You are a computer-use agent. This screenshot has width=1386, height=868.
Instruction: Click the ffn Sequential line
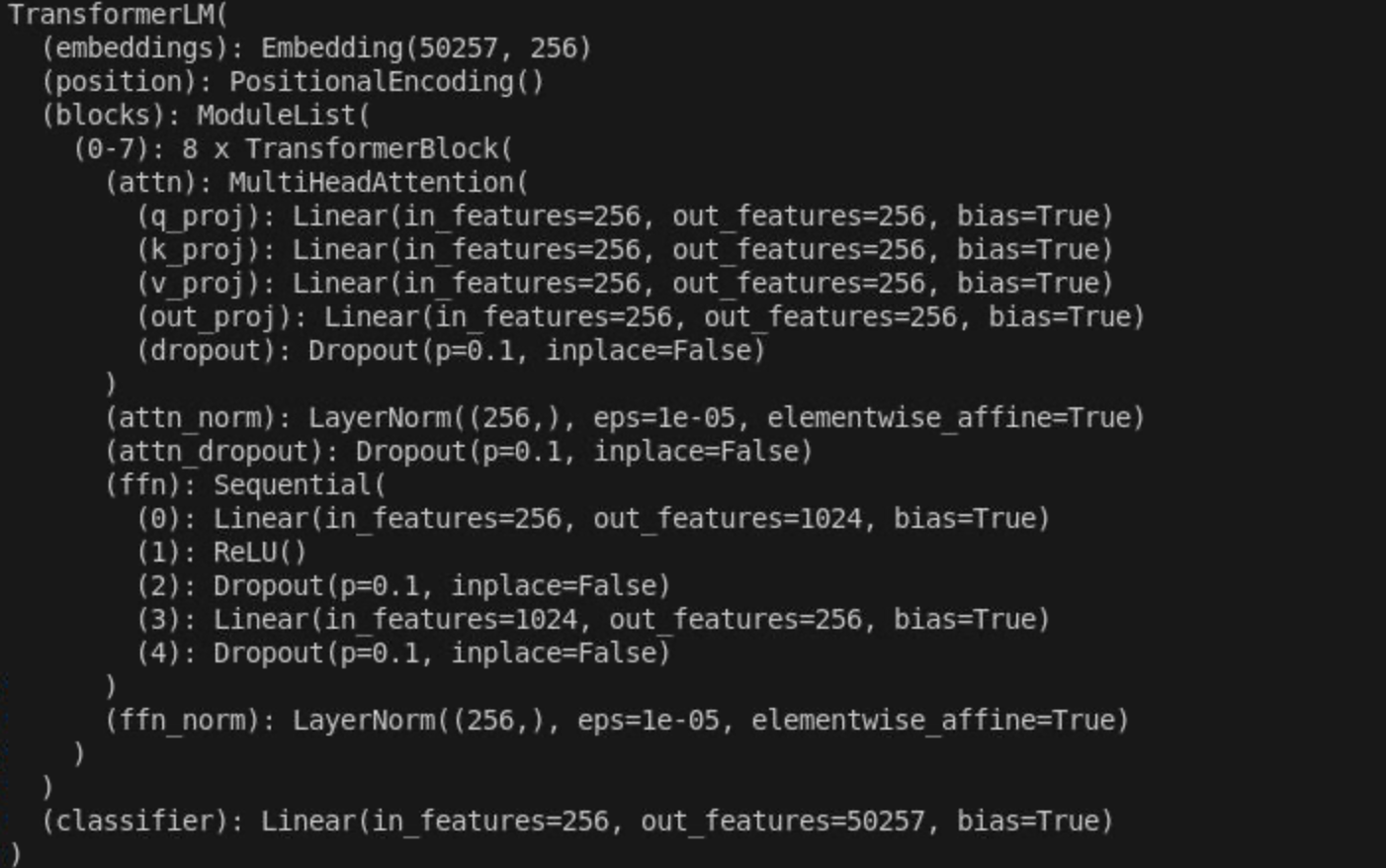(245, 485)
